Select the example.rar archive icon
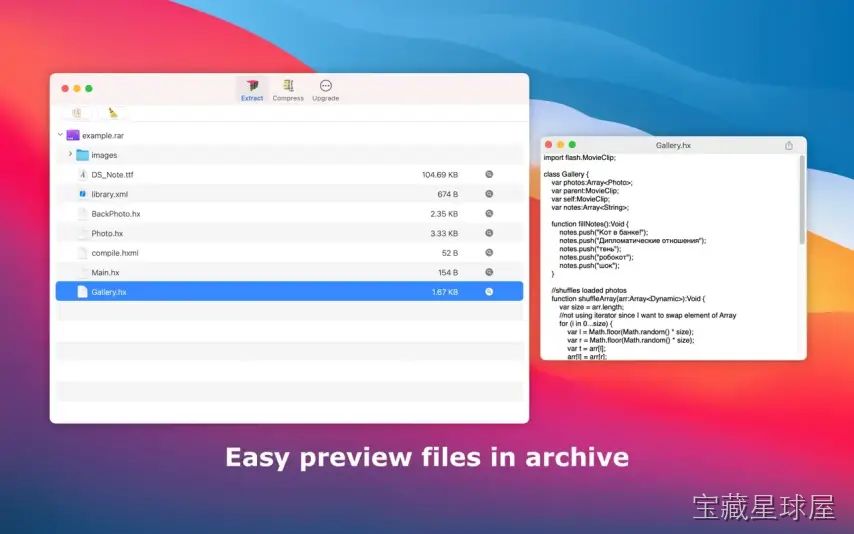This screenshot has width=854, height=534. 72,135
